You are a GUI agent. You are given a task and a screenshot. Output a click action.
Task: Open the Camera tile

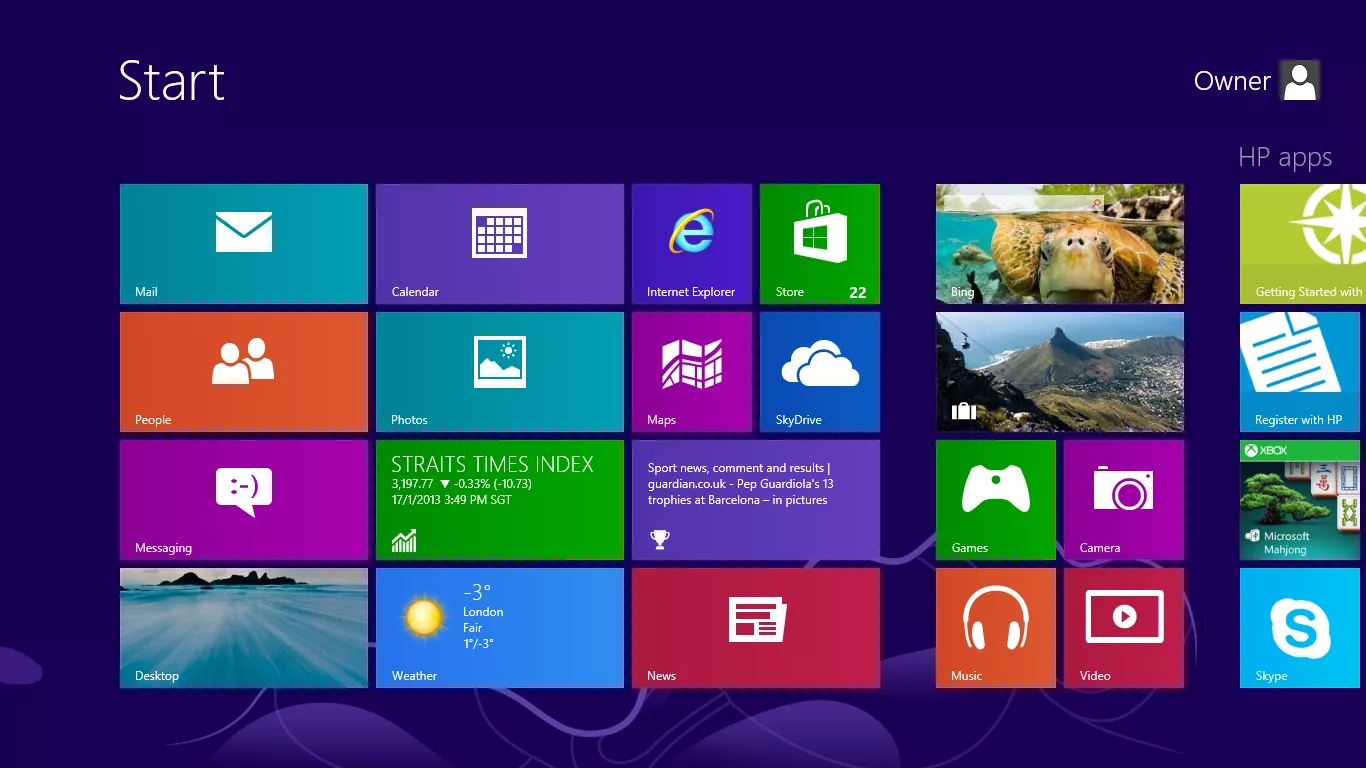coord(1124,500)
